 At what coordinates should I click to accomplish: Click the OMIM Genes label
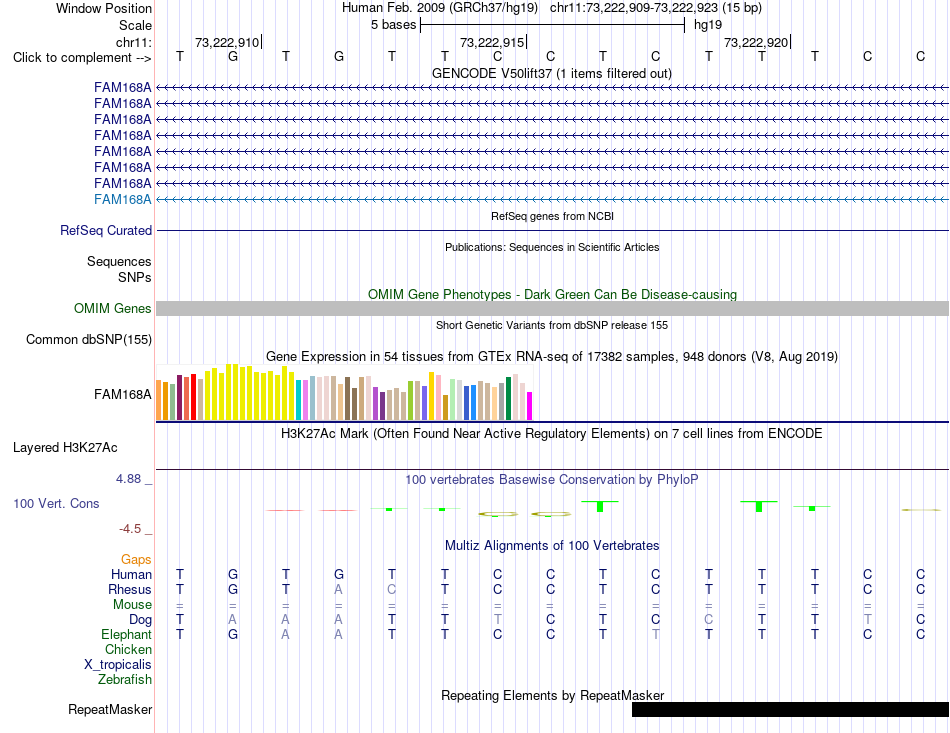pos(112,308)
